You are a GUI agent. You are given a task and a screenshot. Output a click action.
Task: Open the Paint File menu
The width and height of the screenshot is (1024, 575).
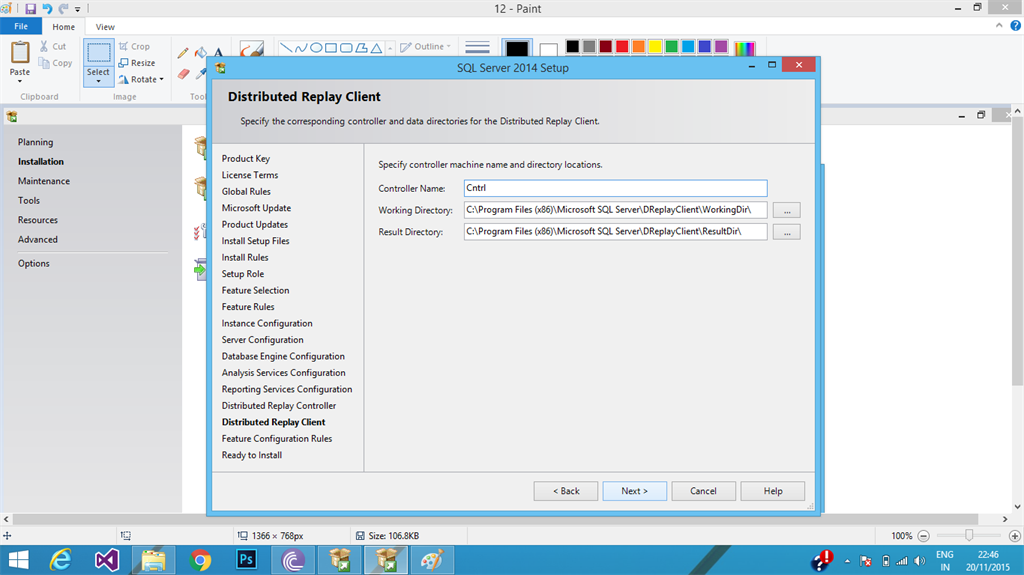[21, 26]
